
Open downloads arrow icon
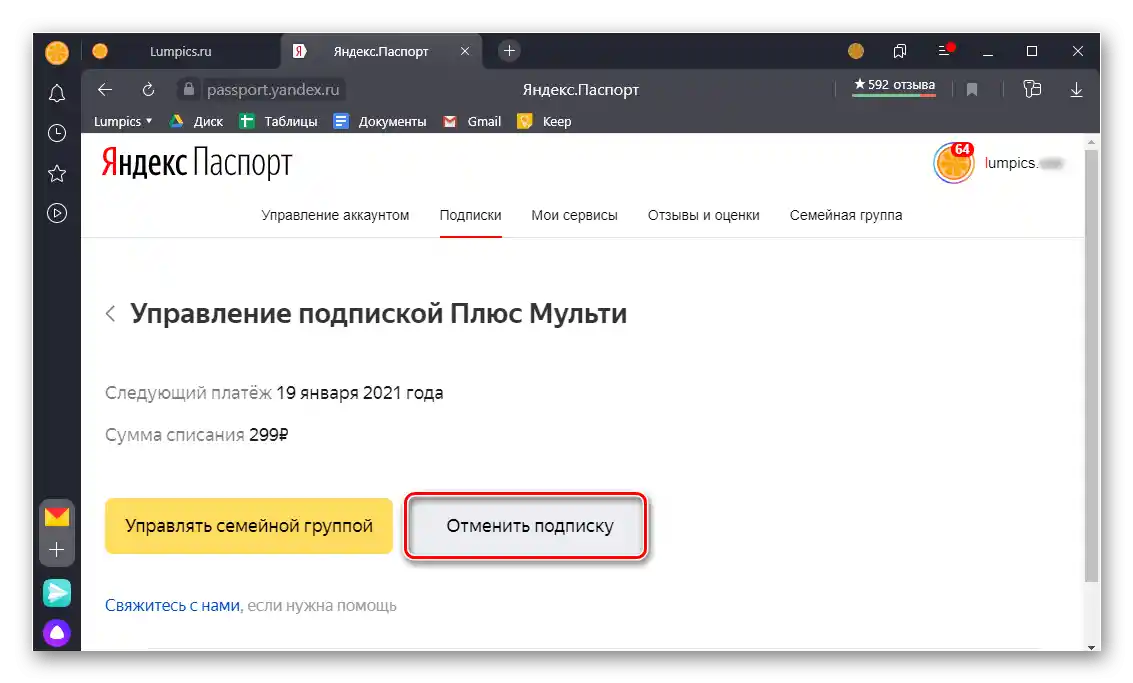tap(1077, 90)
